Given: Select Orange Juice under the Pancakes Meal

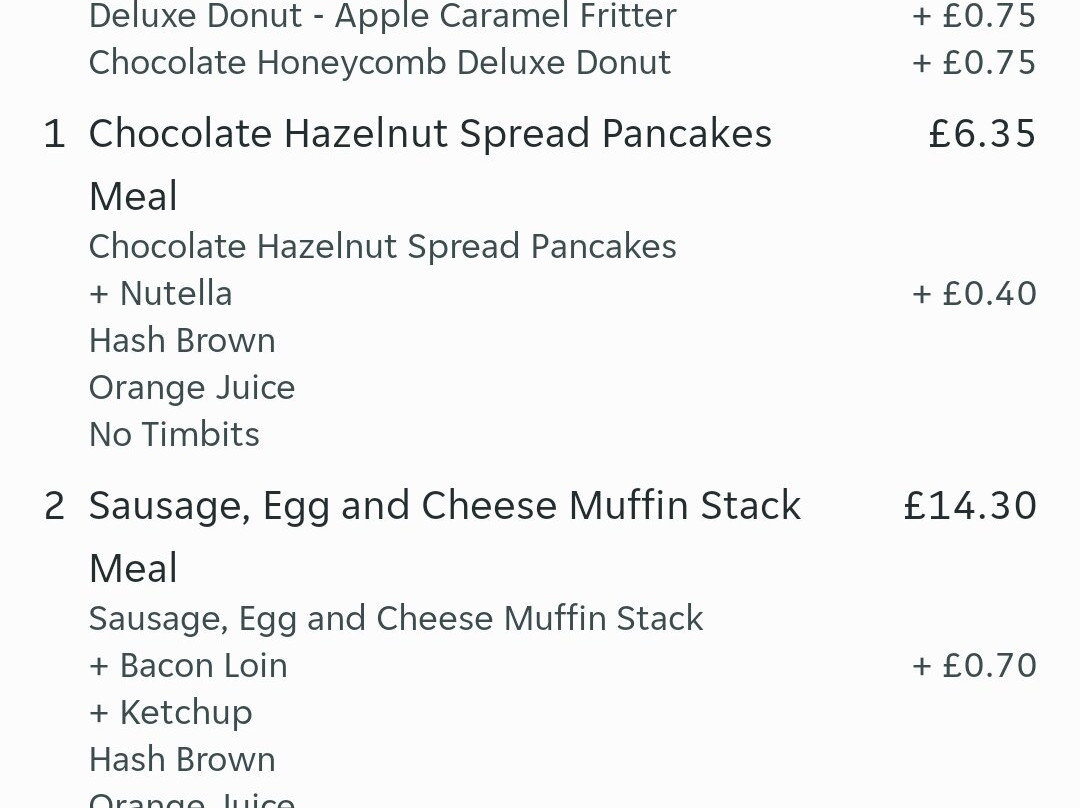Looking at the screenshot, I should coord(192,387).
